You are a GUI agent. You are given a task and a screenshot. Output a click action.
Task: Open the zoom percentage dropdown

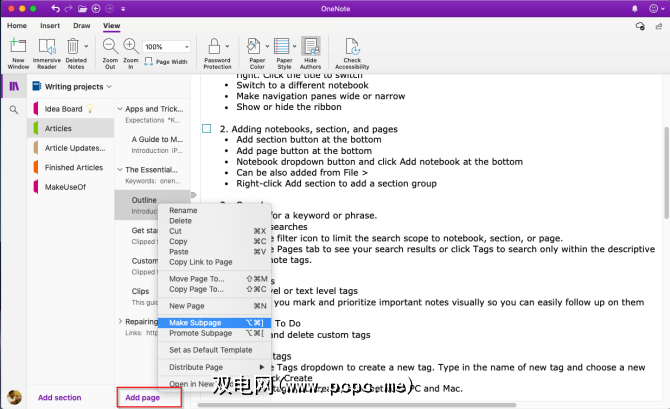click(186, 46)
